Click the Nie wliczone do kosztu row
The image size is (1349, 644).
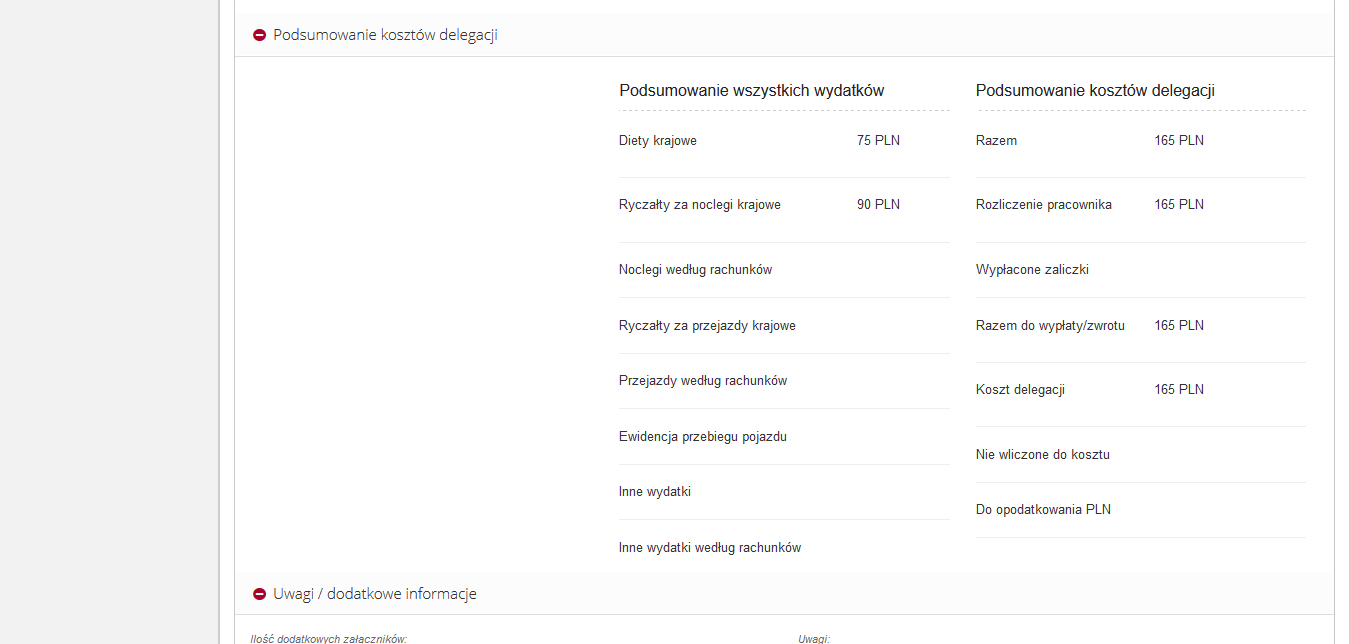click(x=1043, y=455)
